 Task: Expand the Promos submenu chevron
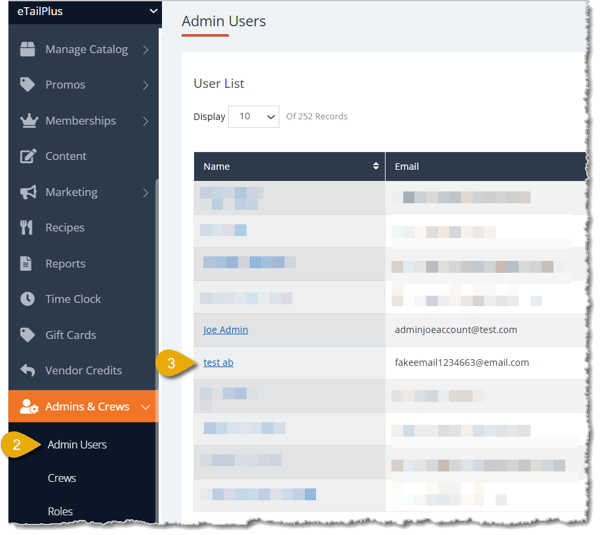click(146, 85)
